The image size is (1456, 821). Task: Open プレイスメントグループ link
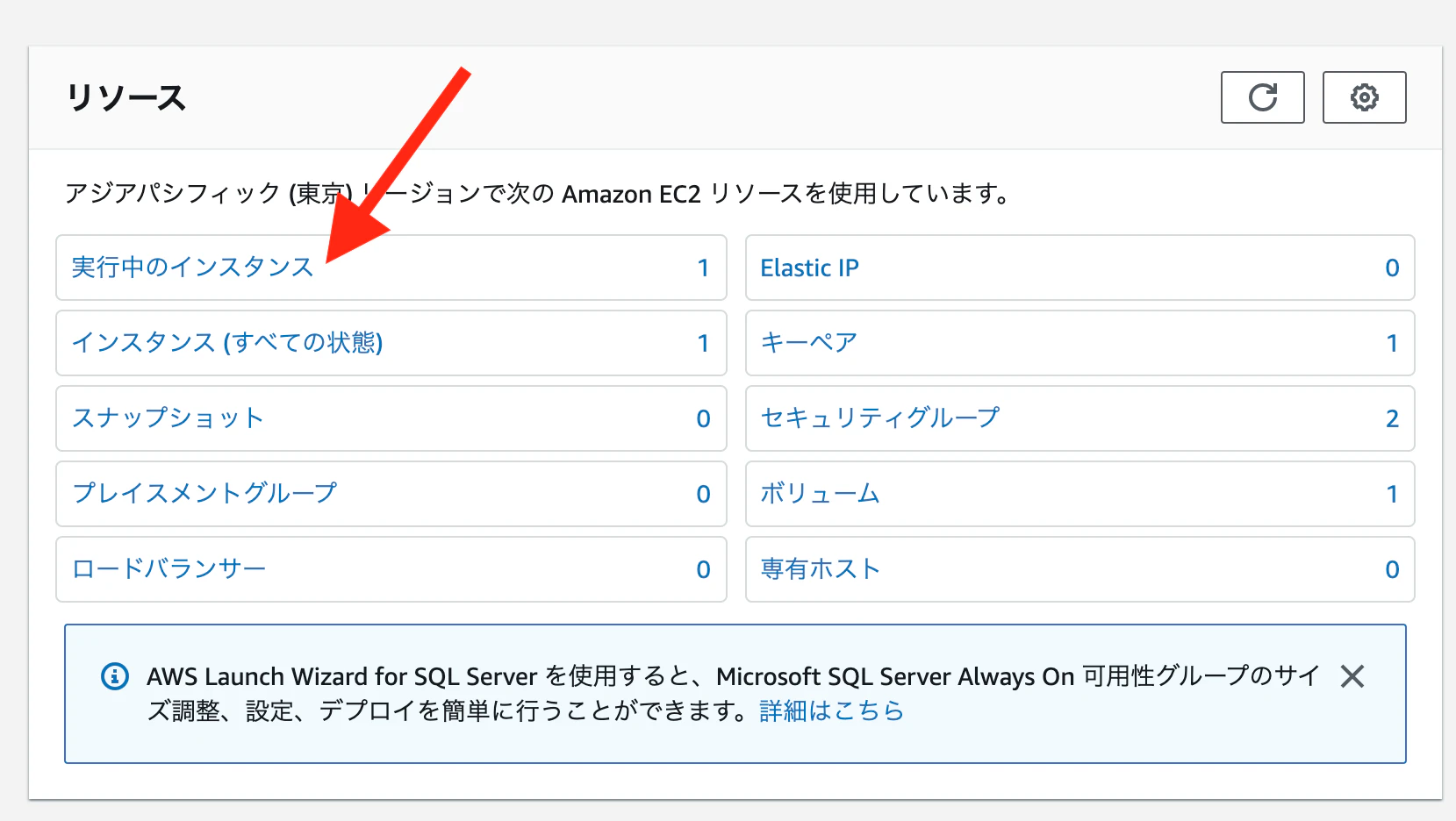[204, 494]
